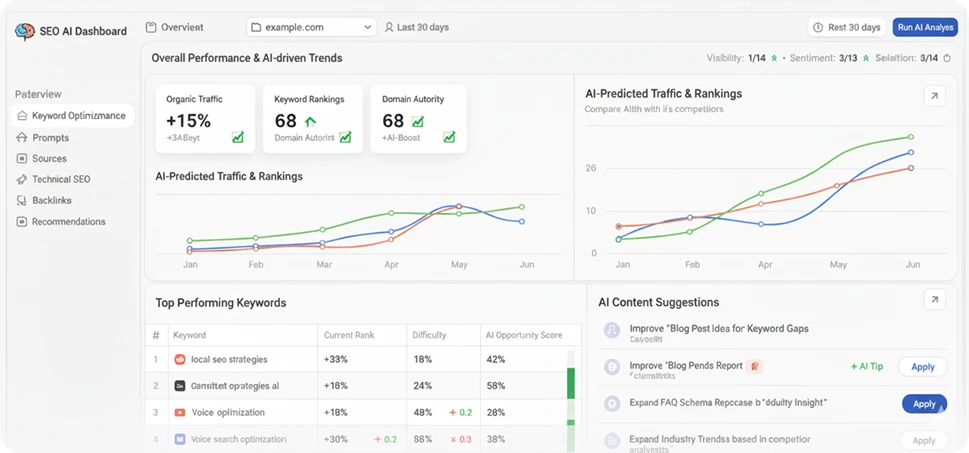
Task: Switch to the Overview tab
Action: [175, 27]
